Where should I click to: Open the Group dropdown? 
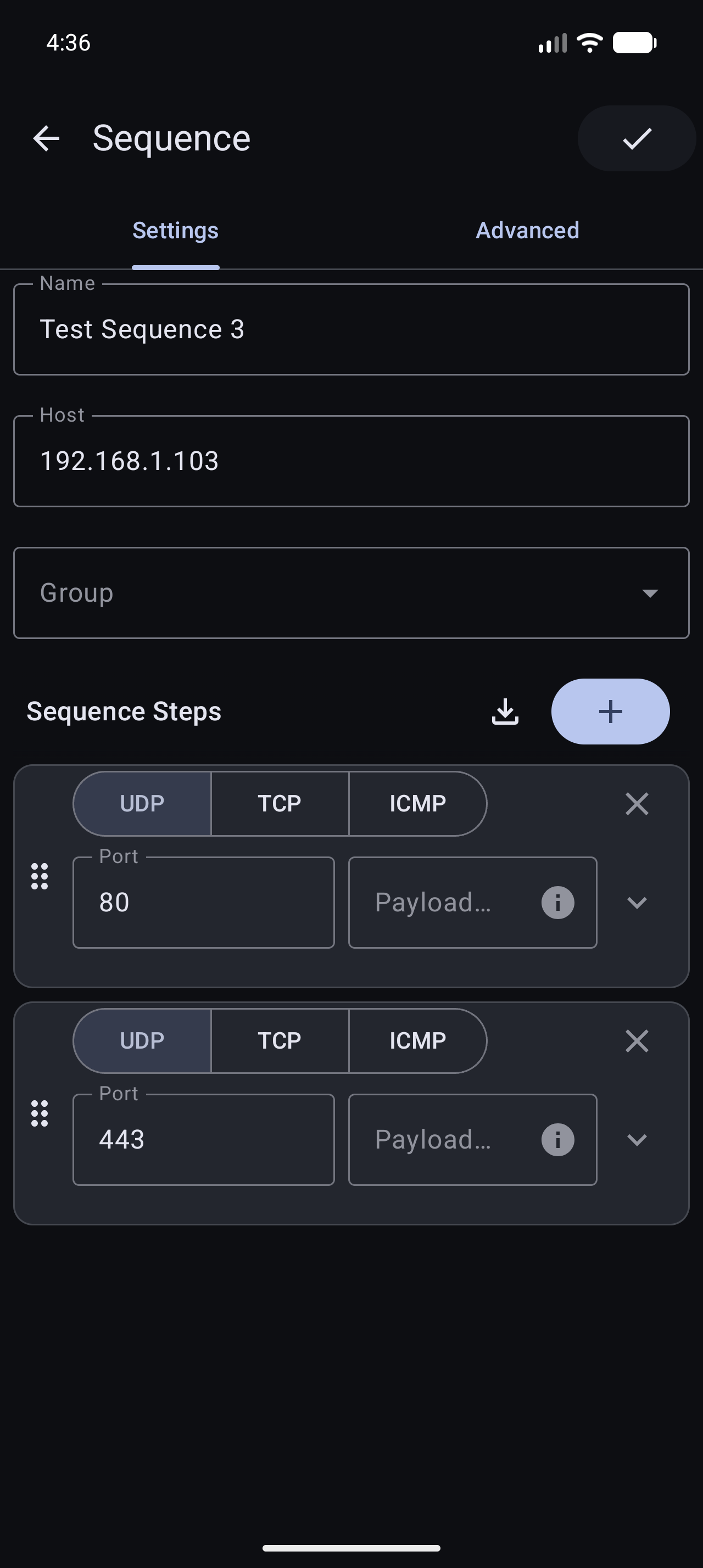[x=351, y=593]
